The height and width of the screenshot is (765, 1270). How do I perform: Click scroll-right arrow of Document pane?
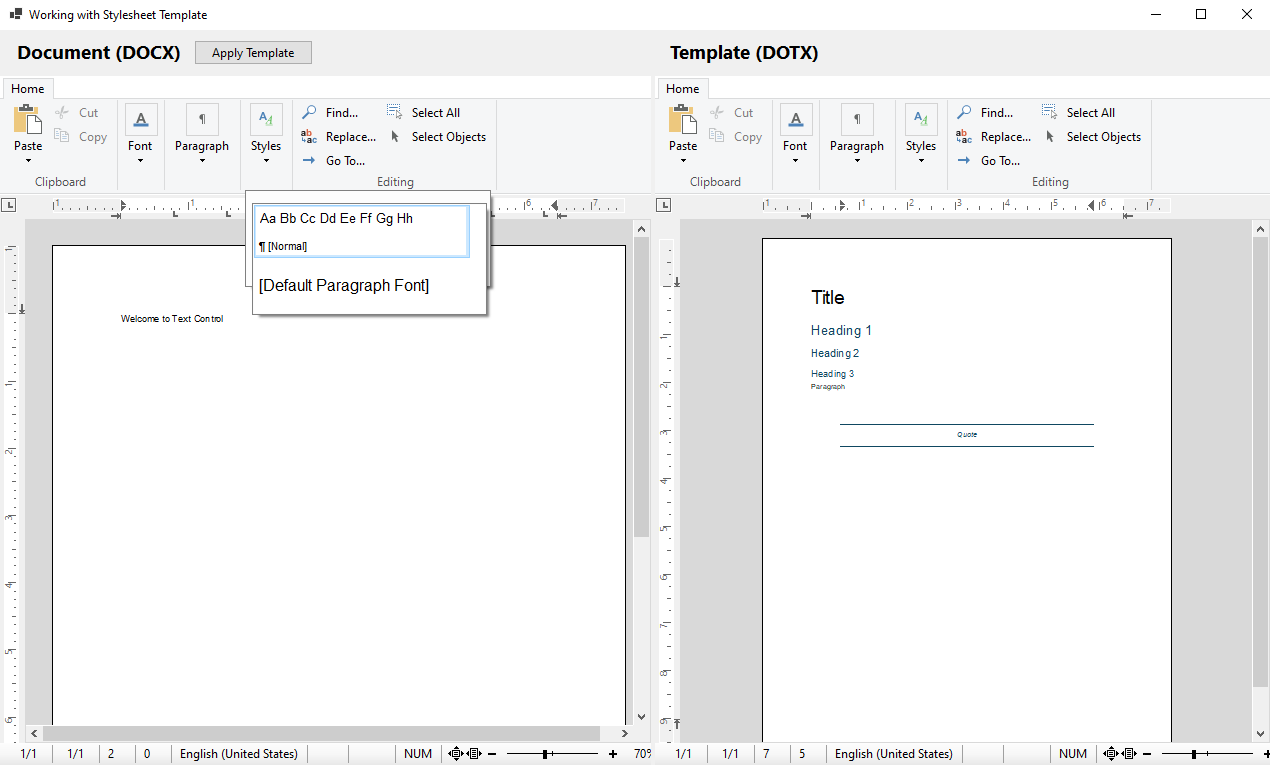pyautogui.click(x=626, y=733)
